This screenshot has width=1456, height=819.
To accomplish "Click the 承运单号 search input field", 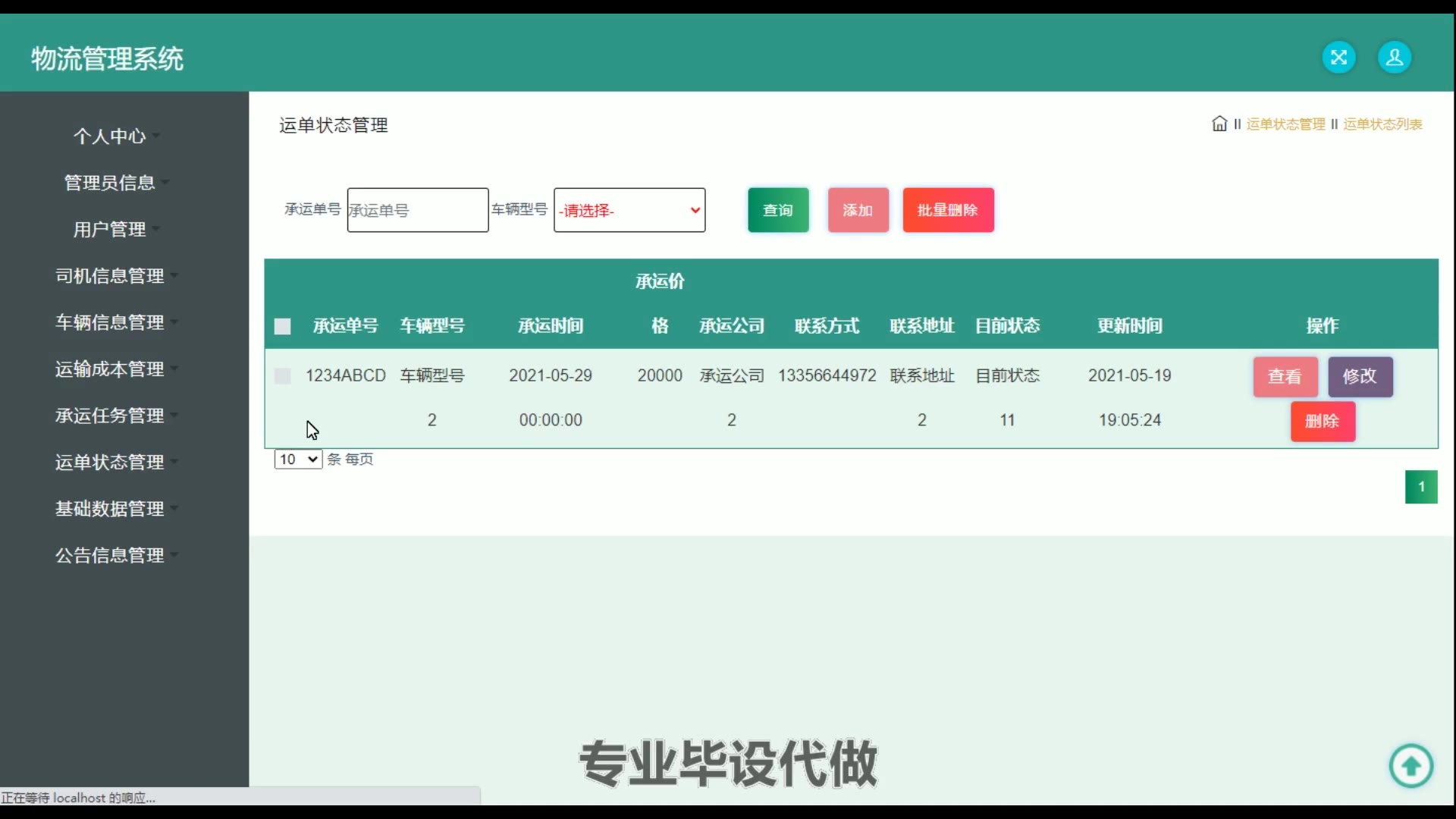I will pos(418,210).
